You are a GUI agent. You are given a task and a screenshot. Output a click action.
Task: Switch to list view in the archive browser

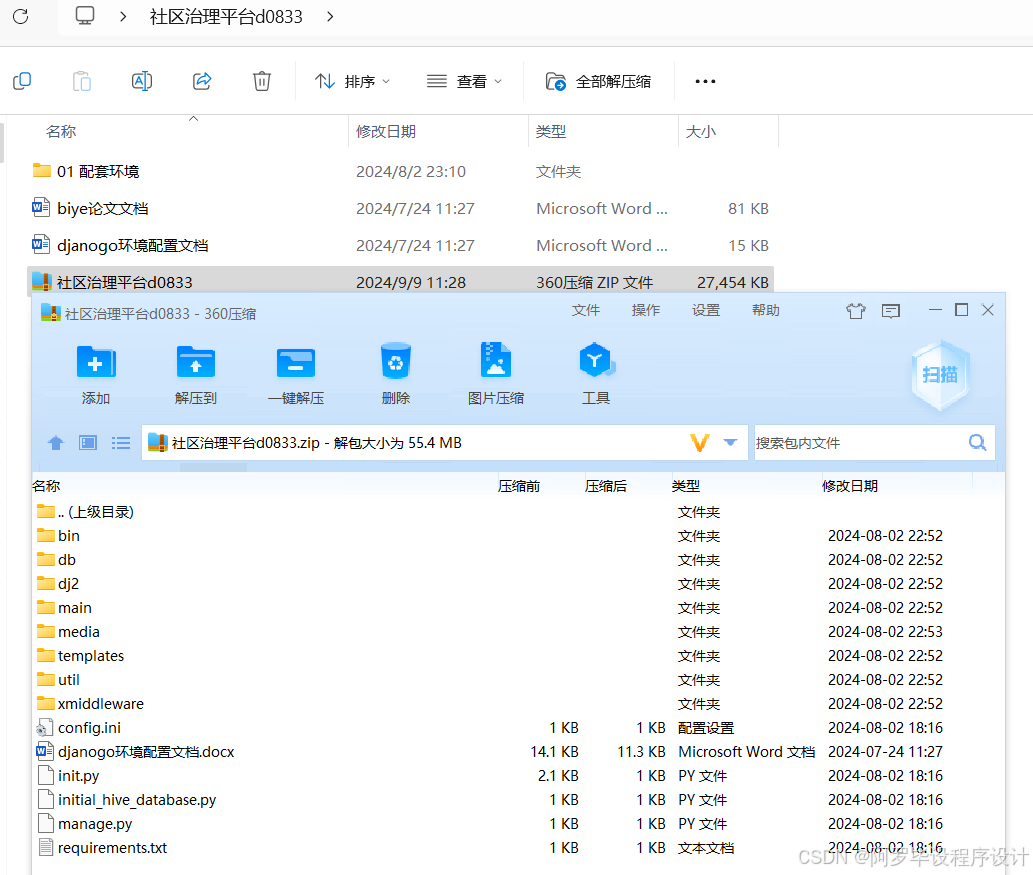click(x=120, y=443)
